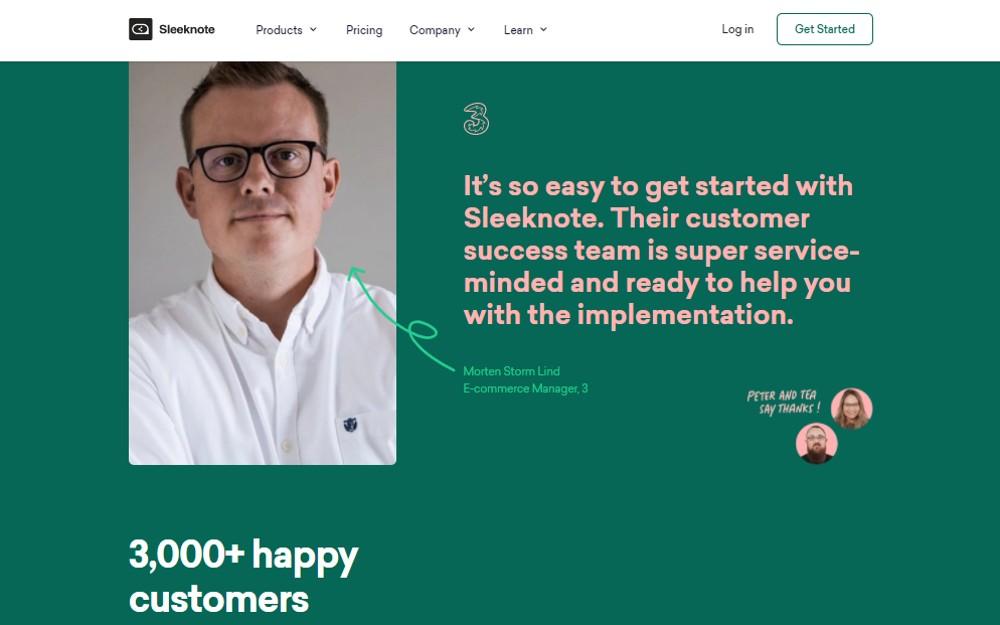
Task: Click the portrait photo of Morten Storm Lind
Action: (262, 263)
